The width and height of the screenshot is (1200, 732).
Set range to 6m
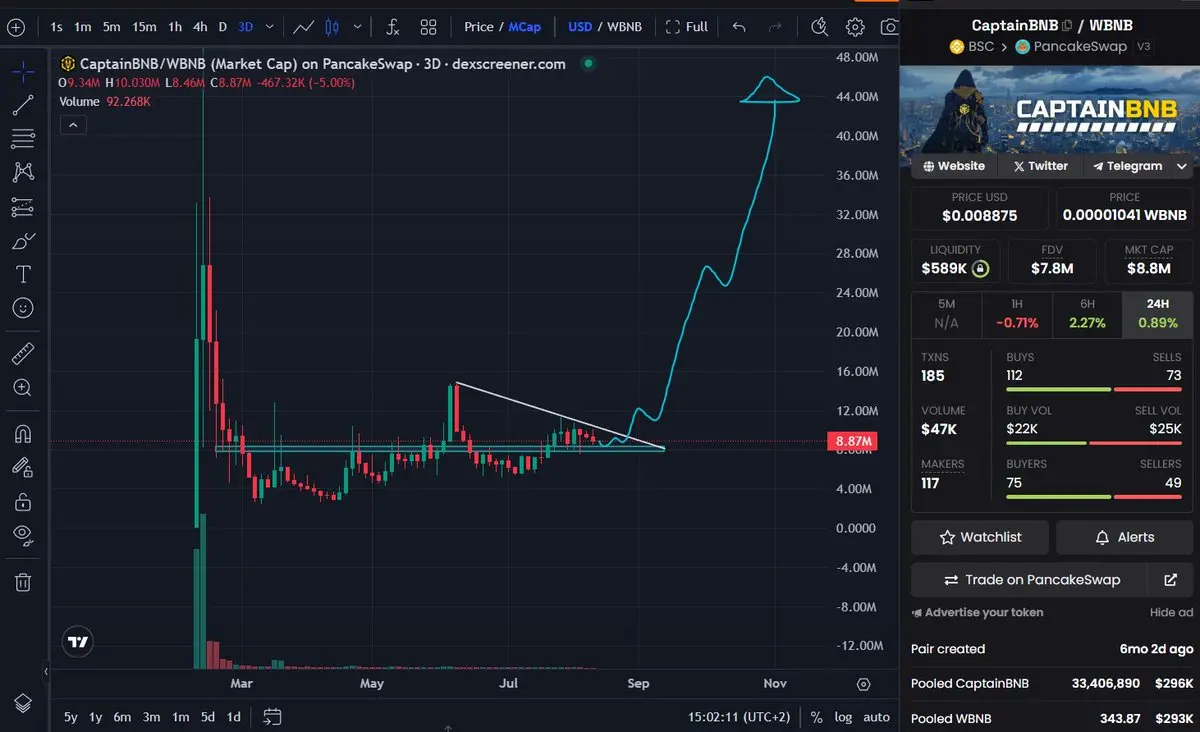click(122, 717)
